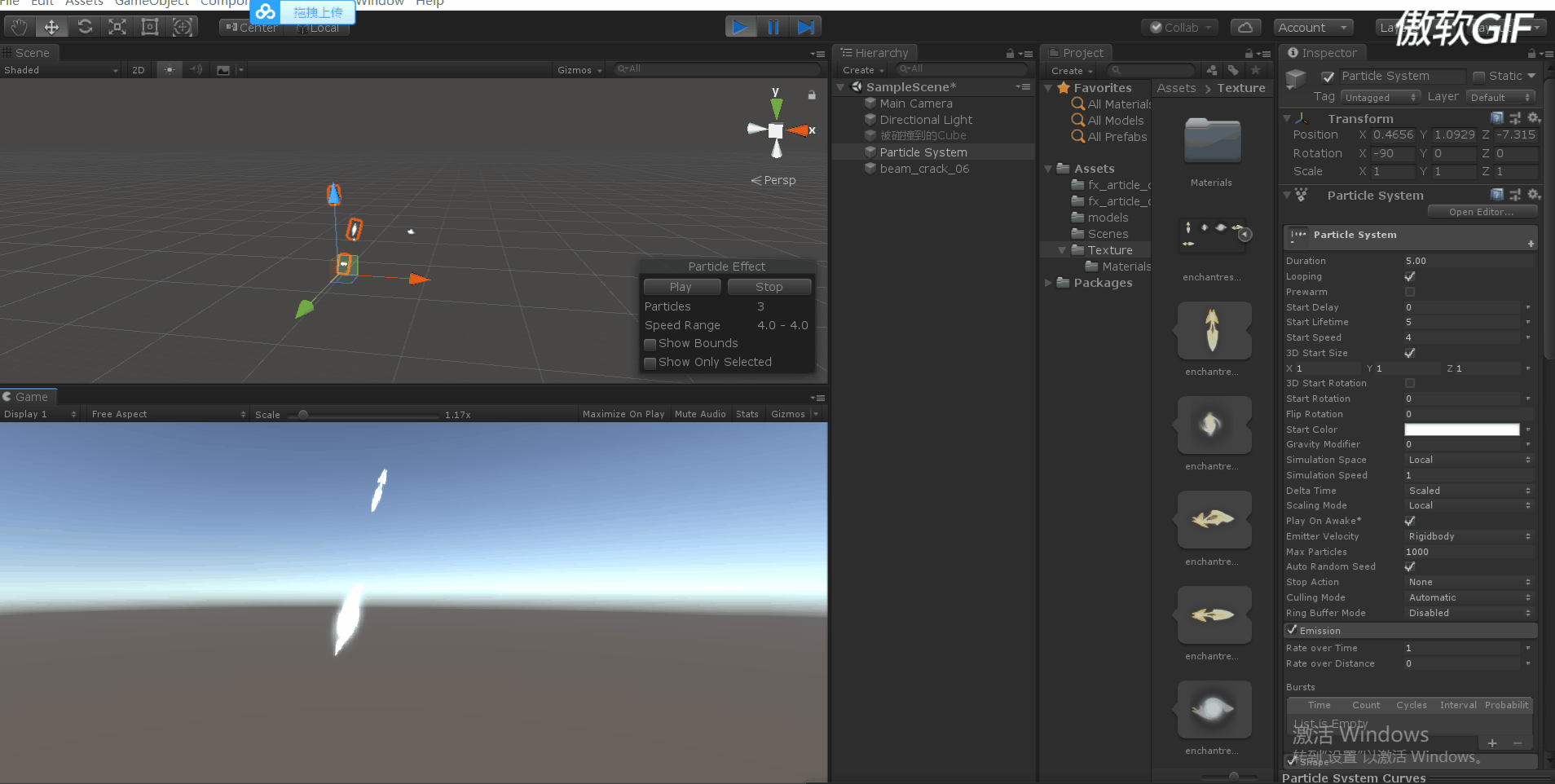Click Play in Particle Effect panel
The image size is (1555, 784).
pyautogui.click(x=681, y=287)
